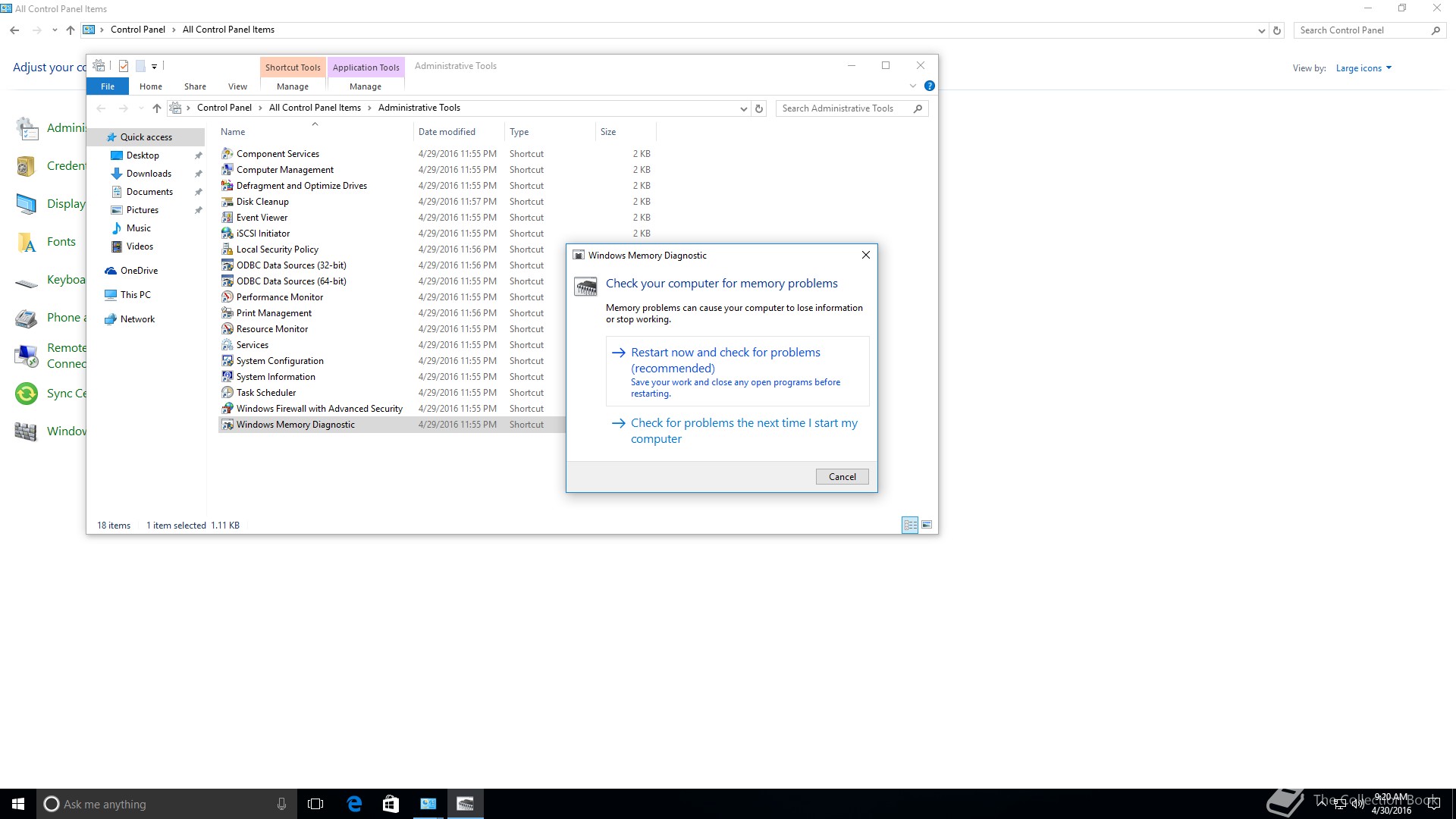The width and height of the screenshot is (1456, 819).
Task: Open recent locations dropdown in Control Panel
Action: pos(55,30)
